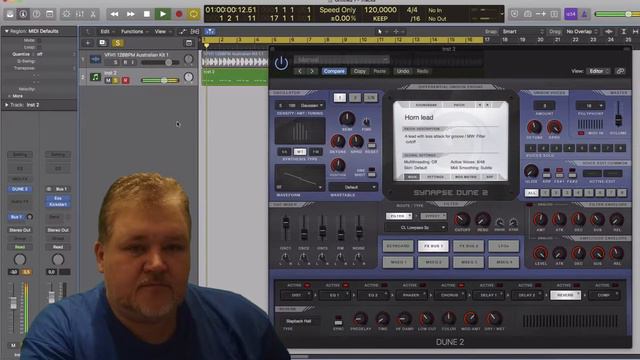Expand the Track Inst 2 disclosure triangle
This screenshot has width=640, height=360.
(7, 105)
